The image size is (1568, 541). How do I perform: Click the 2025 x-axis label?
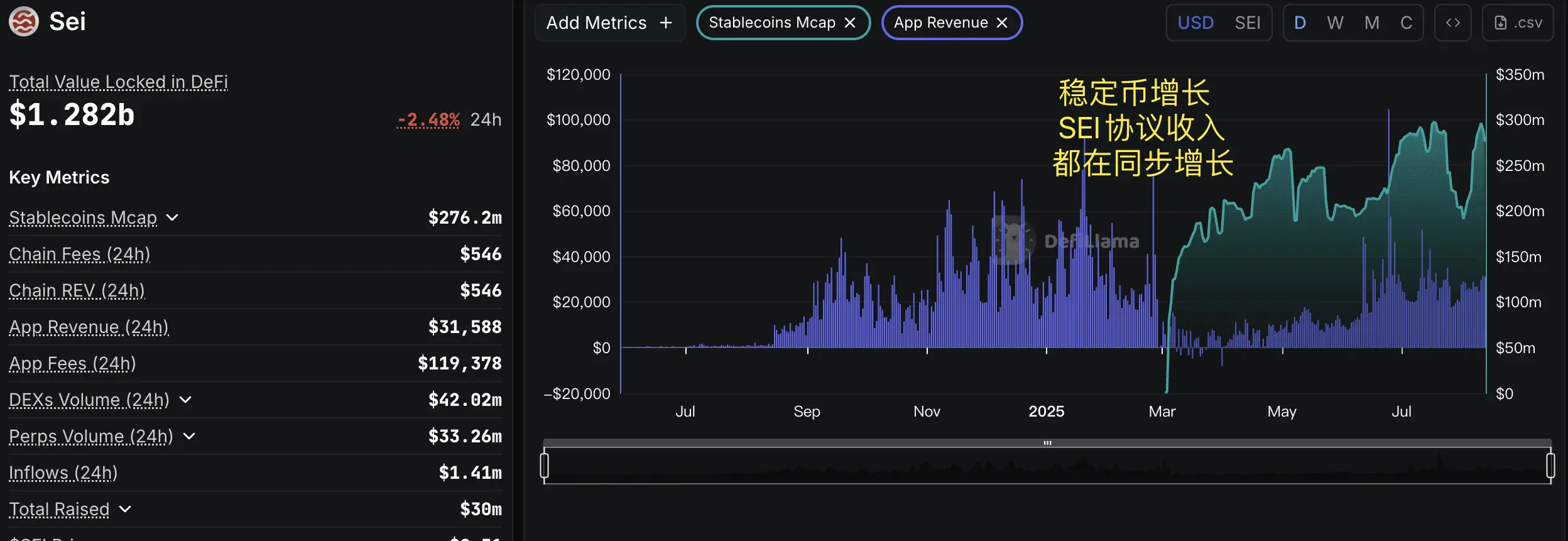point(1046,412)
